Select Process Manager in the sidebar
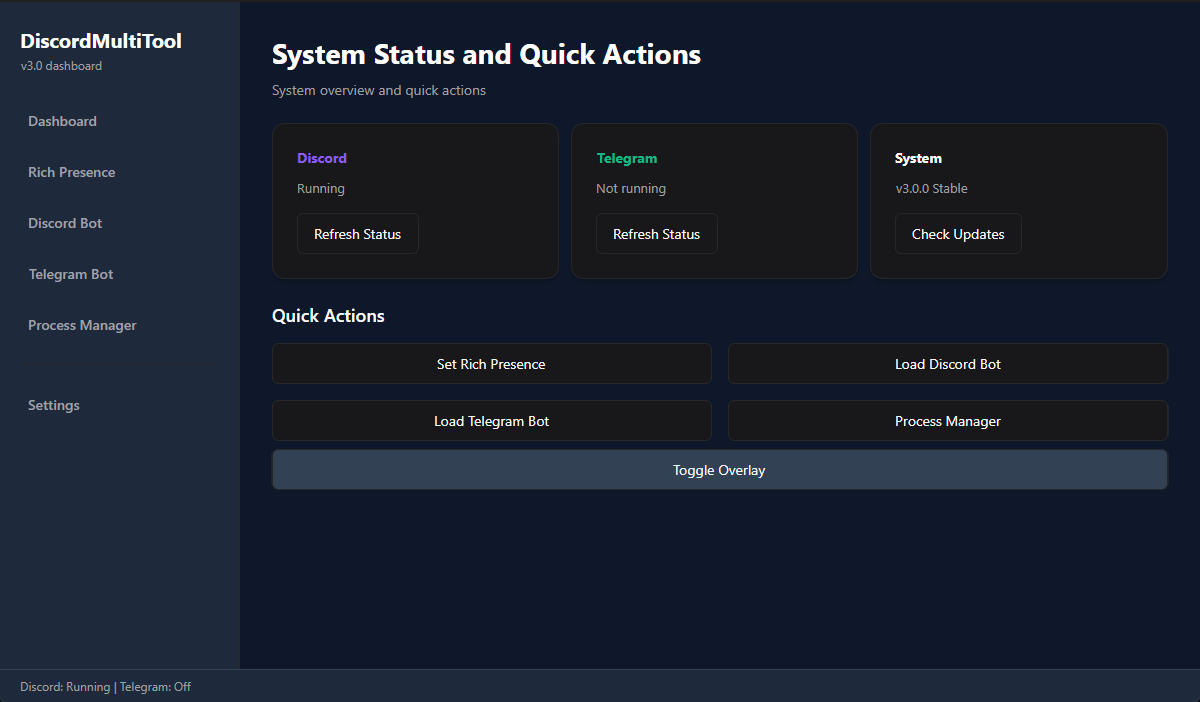This screenshot has width=1200, height=702. point(82,325)
